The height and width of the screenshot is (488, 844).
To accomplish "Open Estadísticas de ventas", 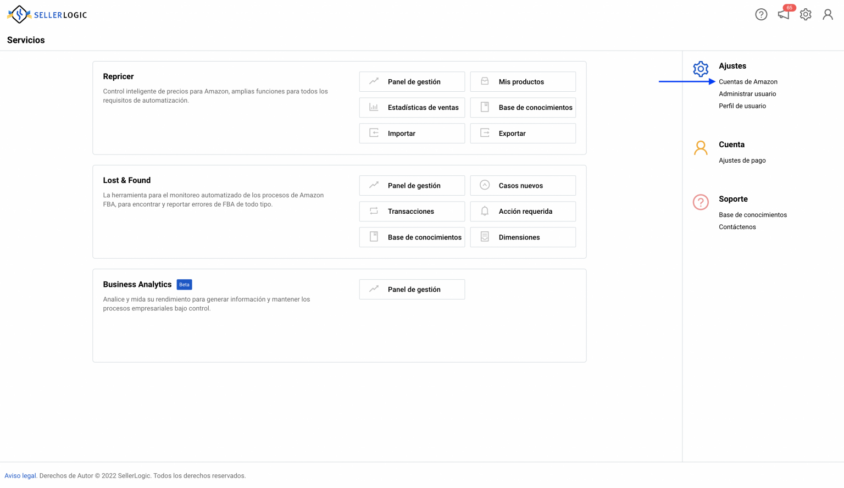I will (412, 108).
